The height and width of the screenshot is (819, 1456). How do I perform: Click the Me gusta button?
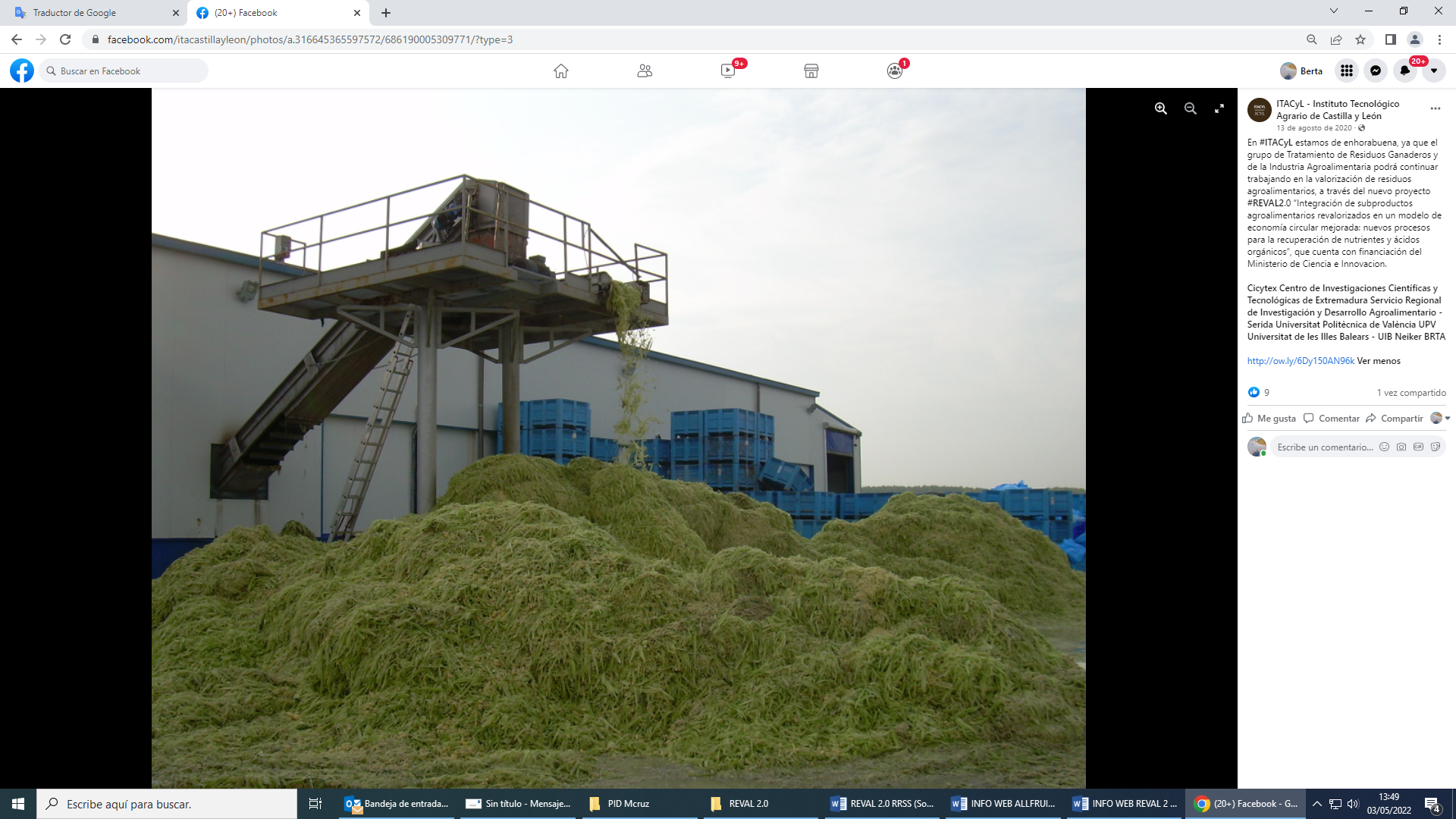coord(1269,419)
